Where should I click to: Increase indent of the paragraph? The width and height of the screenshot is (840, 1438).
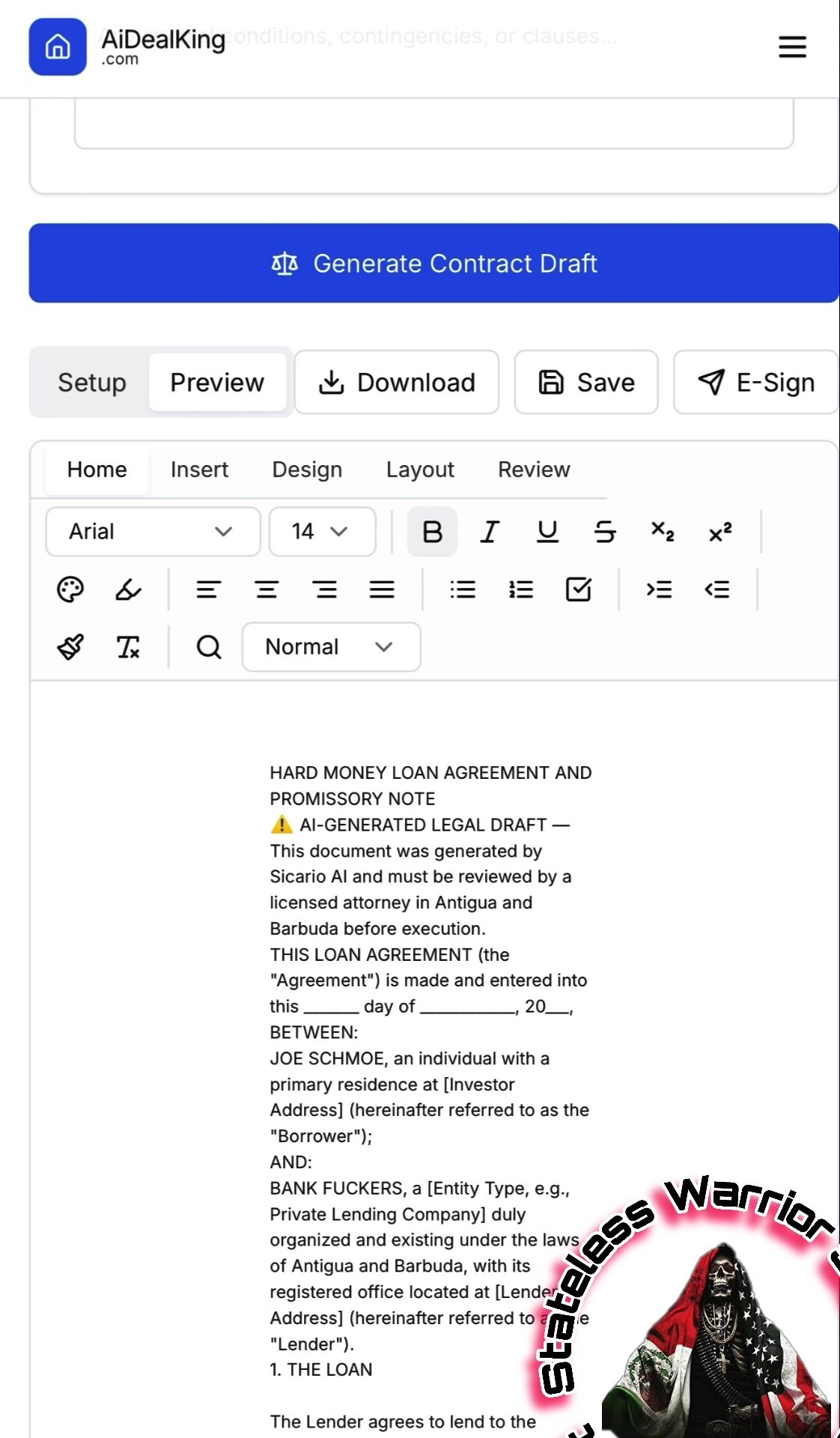point(659,589)
